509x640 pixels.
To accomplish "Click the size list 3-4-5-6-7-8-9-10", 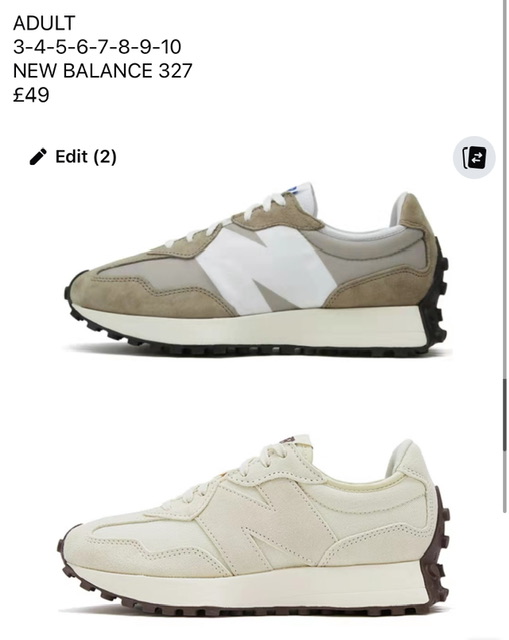I will click(97, 47).
